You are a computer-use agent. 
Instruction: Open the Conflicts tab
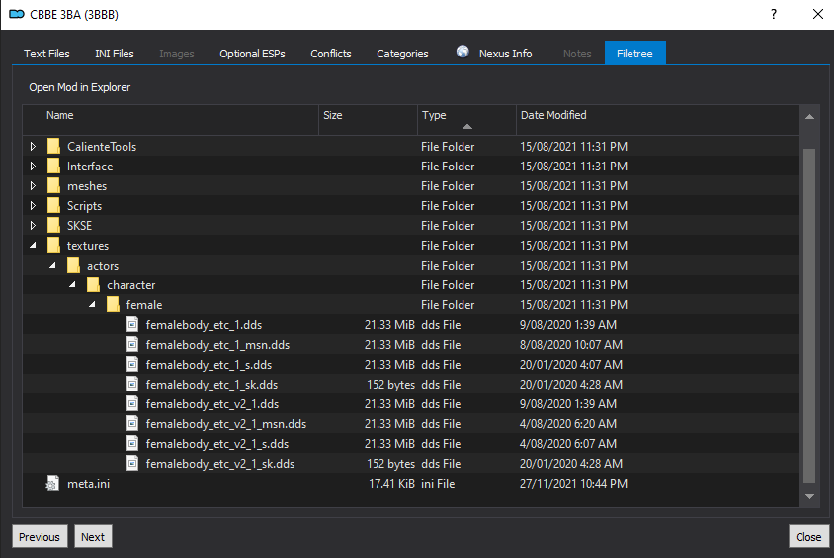[331, 53]
